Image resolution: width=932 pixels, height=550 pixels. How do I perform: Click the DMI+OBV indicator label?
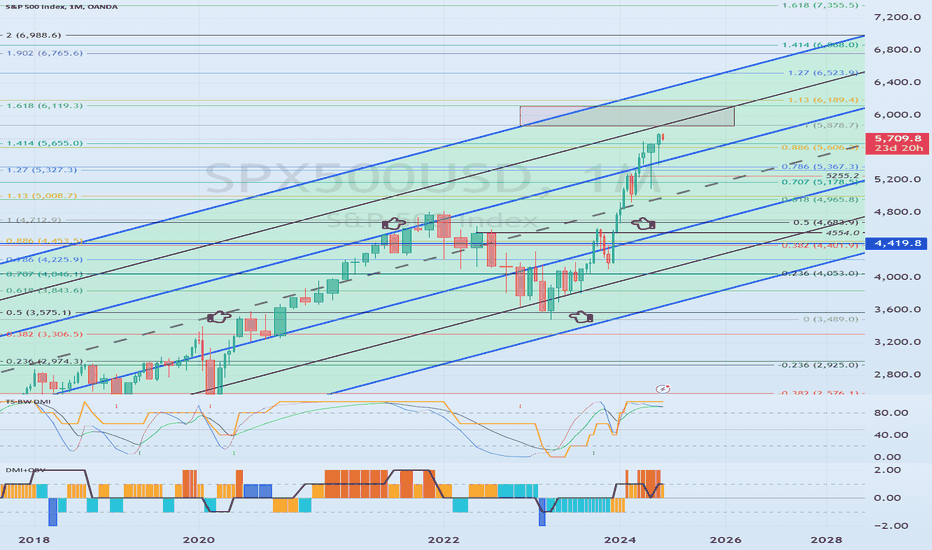click(26, 470)
